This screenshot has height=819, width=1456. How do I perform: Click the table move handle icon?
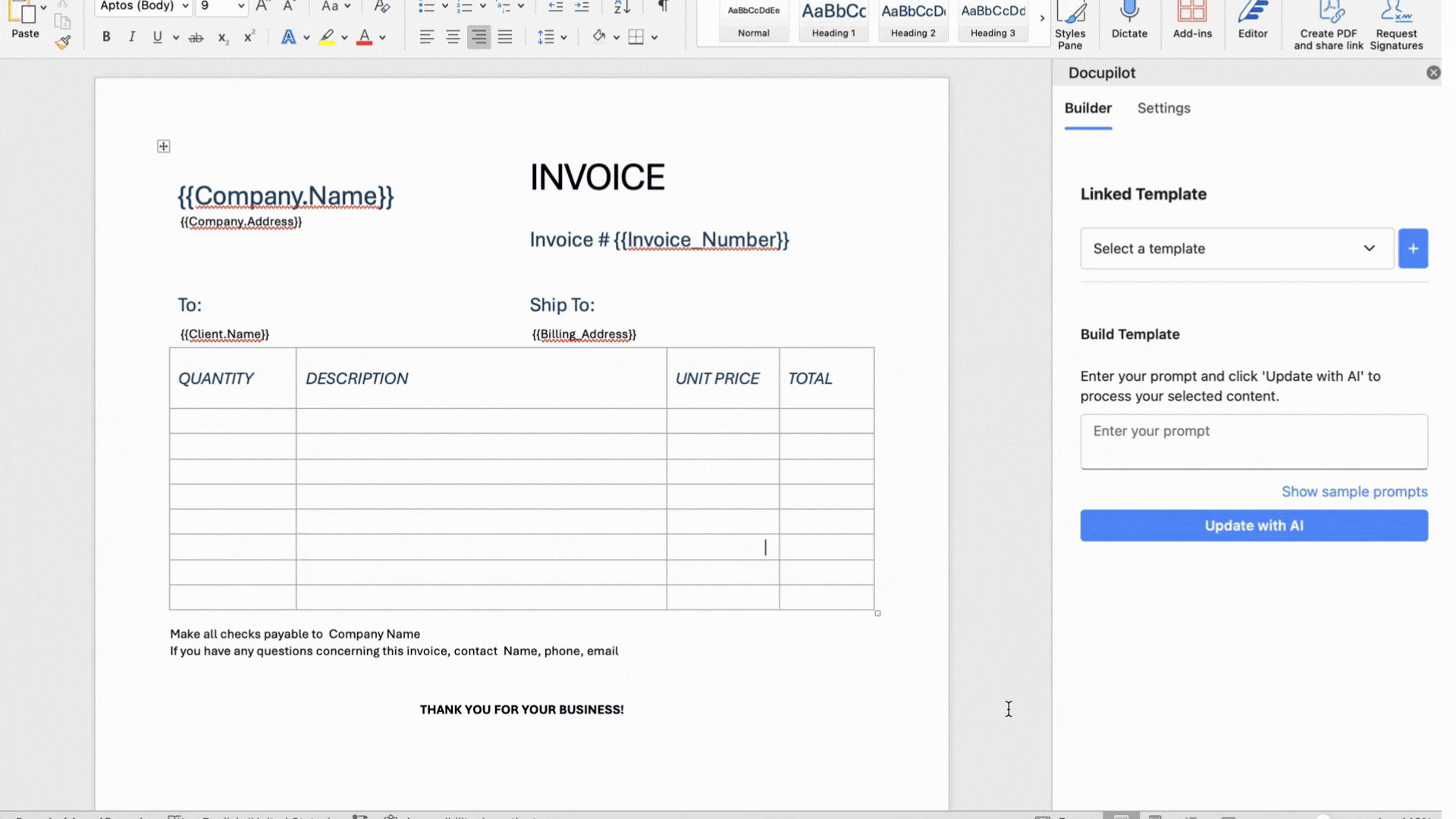(164, 146)
